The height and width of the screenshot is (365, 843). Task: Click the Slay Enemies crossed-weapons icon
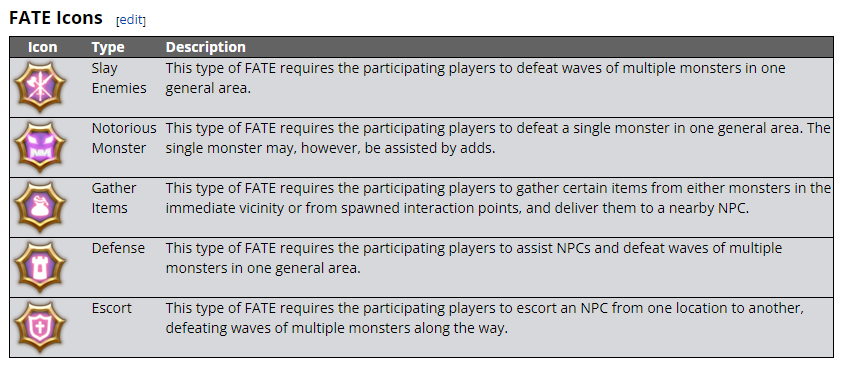[40, 87]
